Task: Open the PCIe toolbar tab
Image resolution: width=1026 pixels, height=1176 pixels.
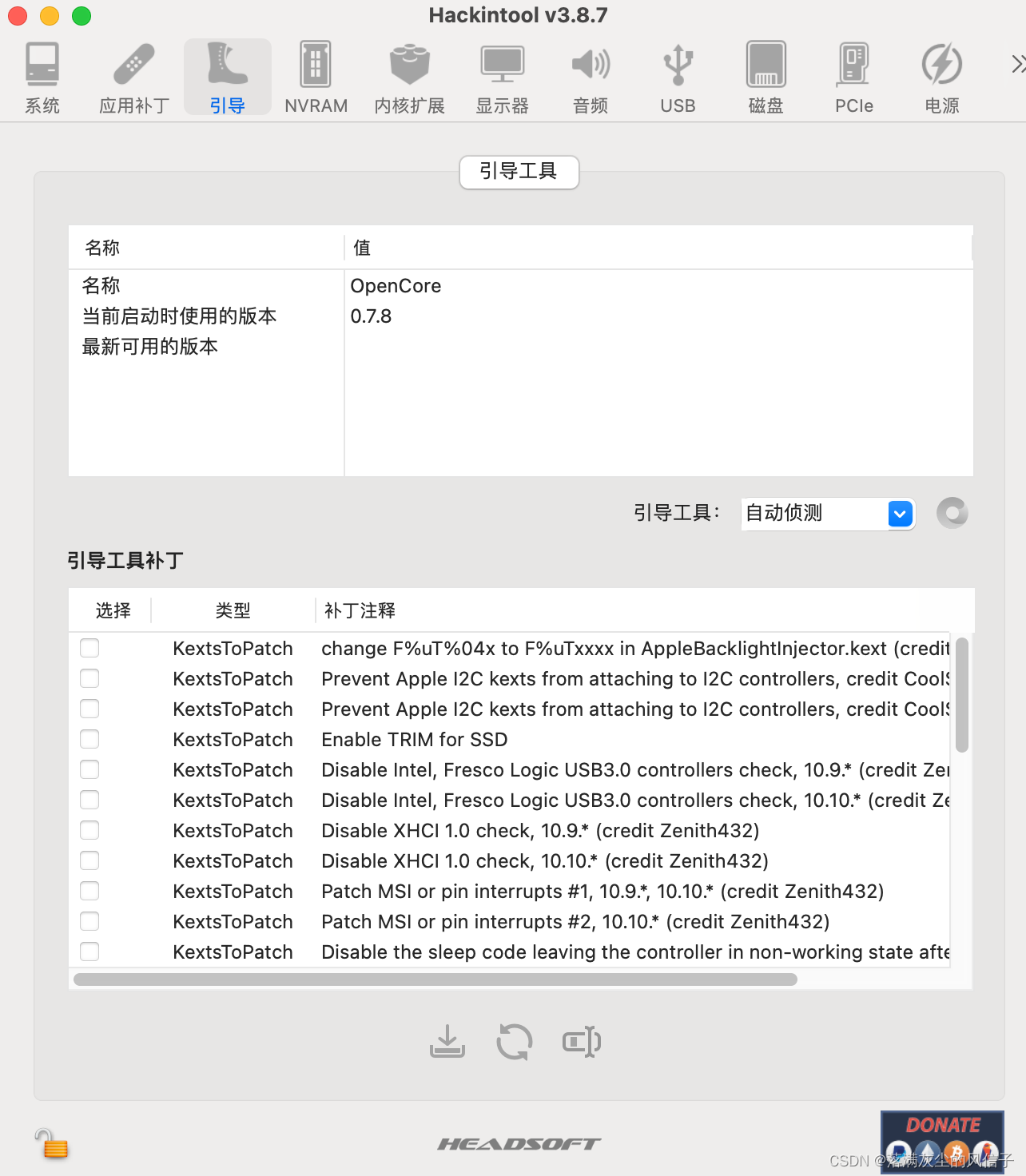Action: pyautogui.click(x=853, y=77)
